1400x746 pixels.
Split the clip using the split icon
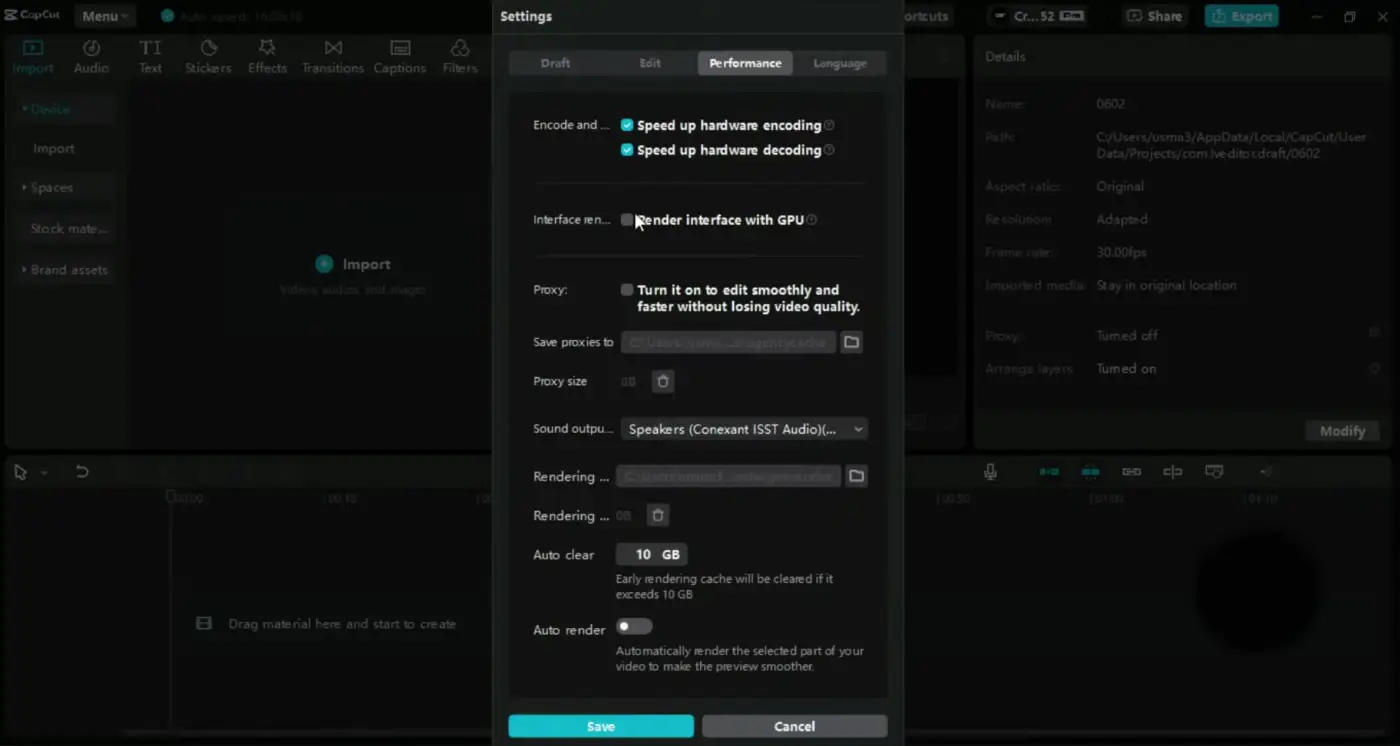coord(1172,471)
